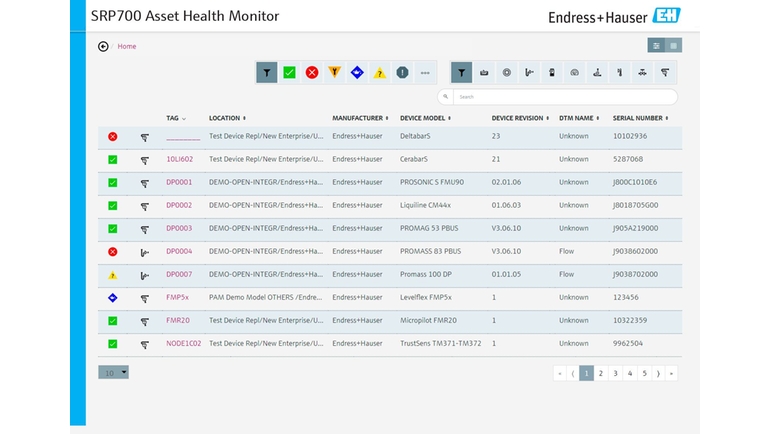Click the previous page single arrow
771x434 pixels.
coord(573,374)
